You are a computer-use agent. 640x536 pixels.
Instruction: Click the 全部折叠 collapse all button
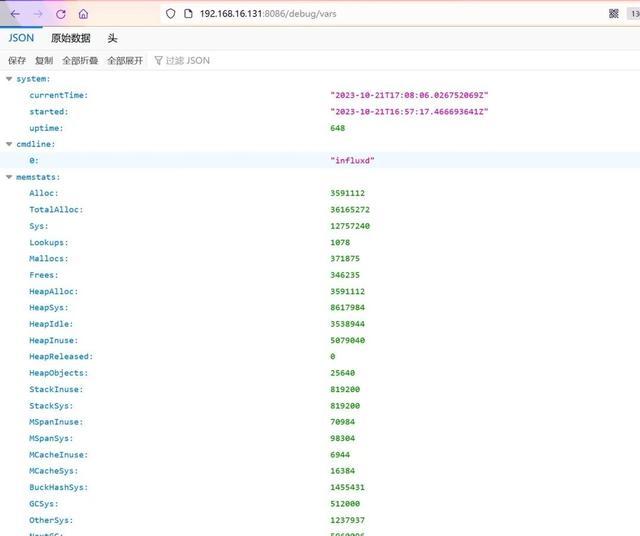tap(80, 60)
